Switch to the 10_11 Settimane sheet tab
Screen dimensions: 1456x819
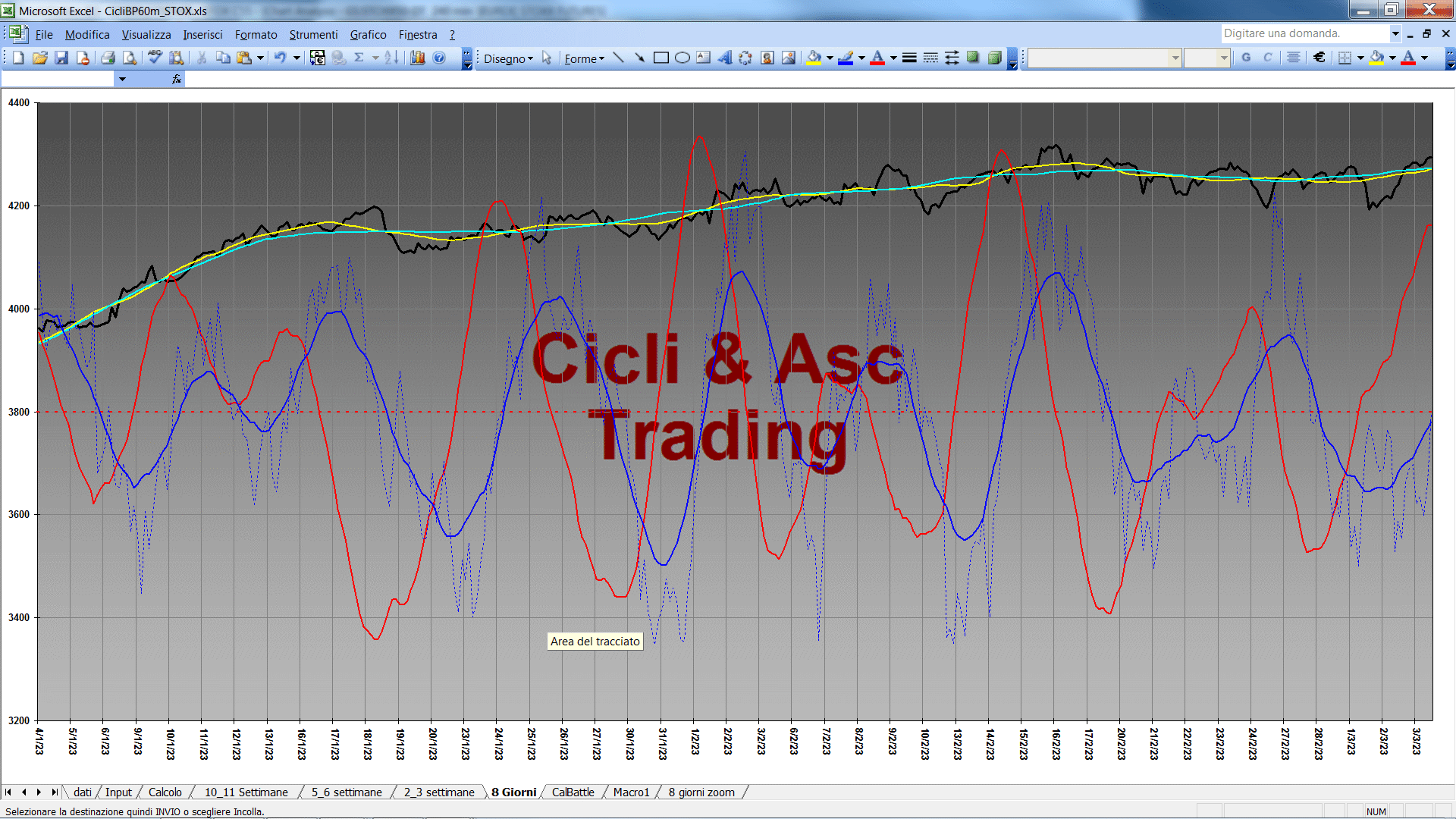tap(246, 792)
